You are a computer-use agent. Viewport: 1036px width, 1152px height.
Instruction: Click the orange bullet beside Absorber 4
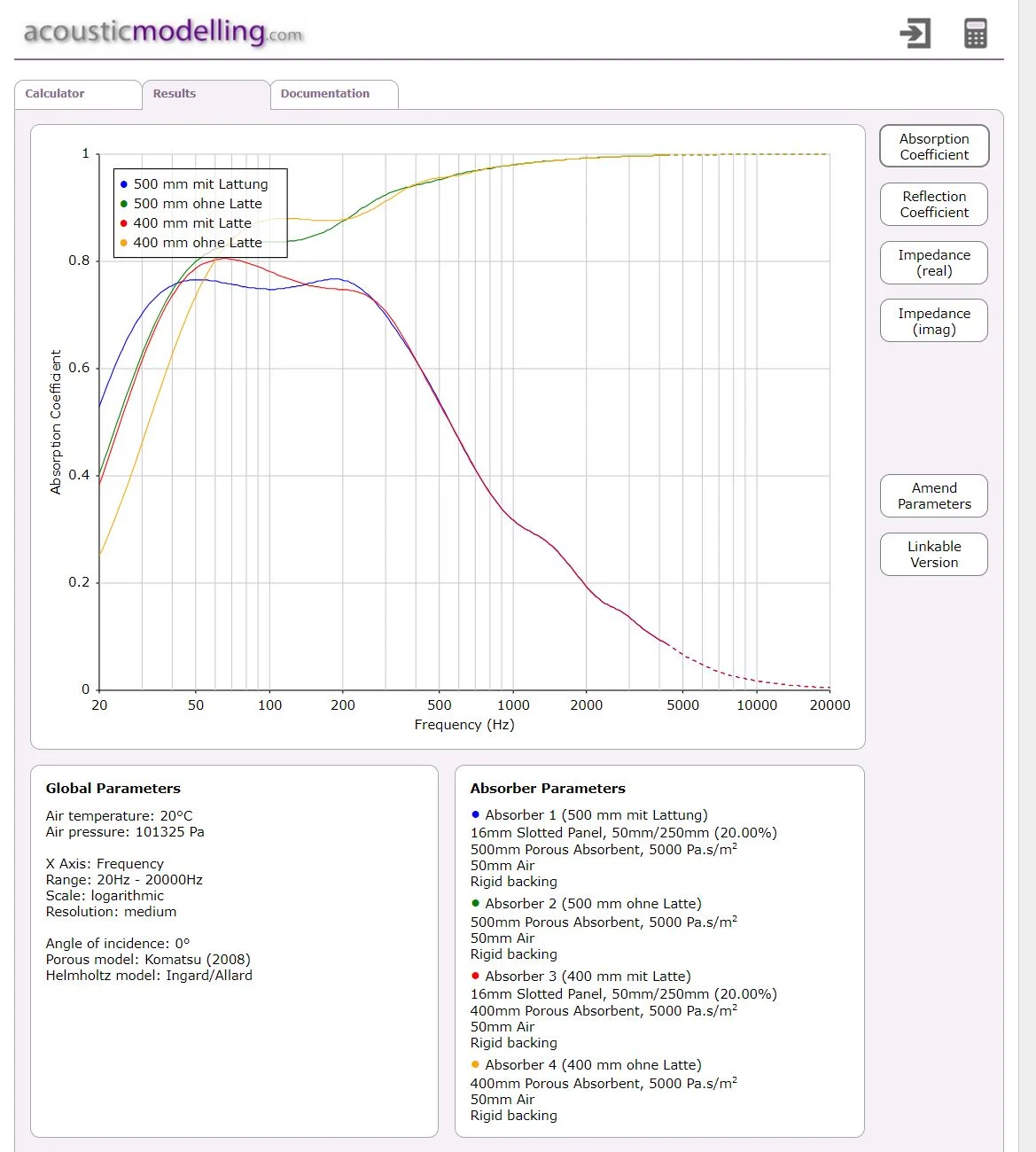(x=476, y=1064)
